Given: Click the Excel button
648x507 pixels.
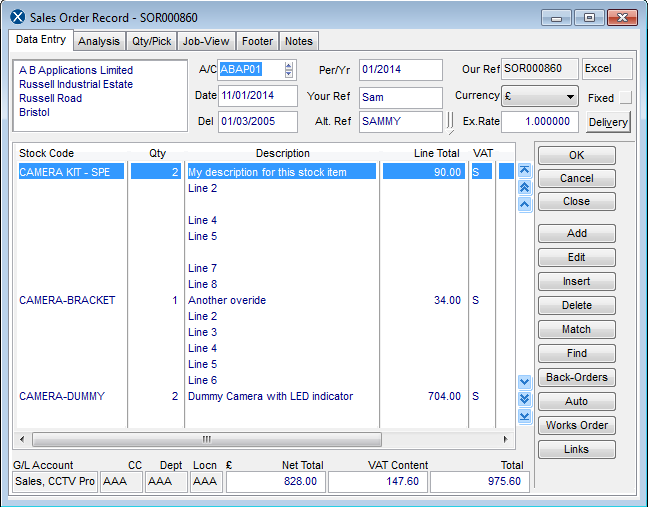Looking at the screenshot, I should click(x=607, y=69).
